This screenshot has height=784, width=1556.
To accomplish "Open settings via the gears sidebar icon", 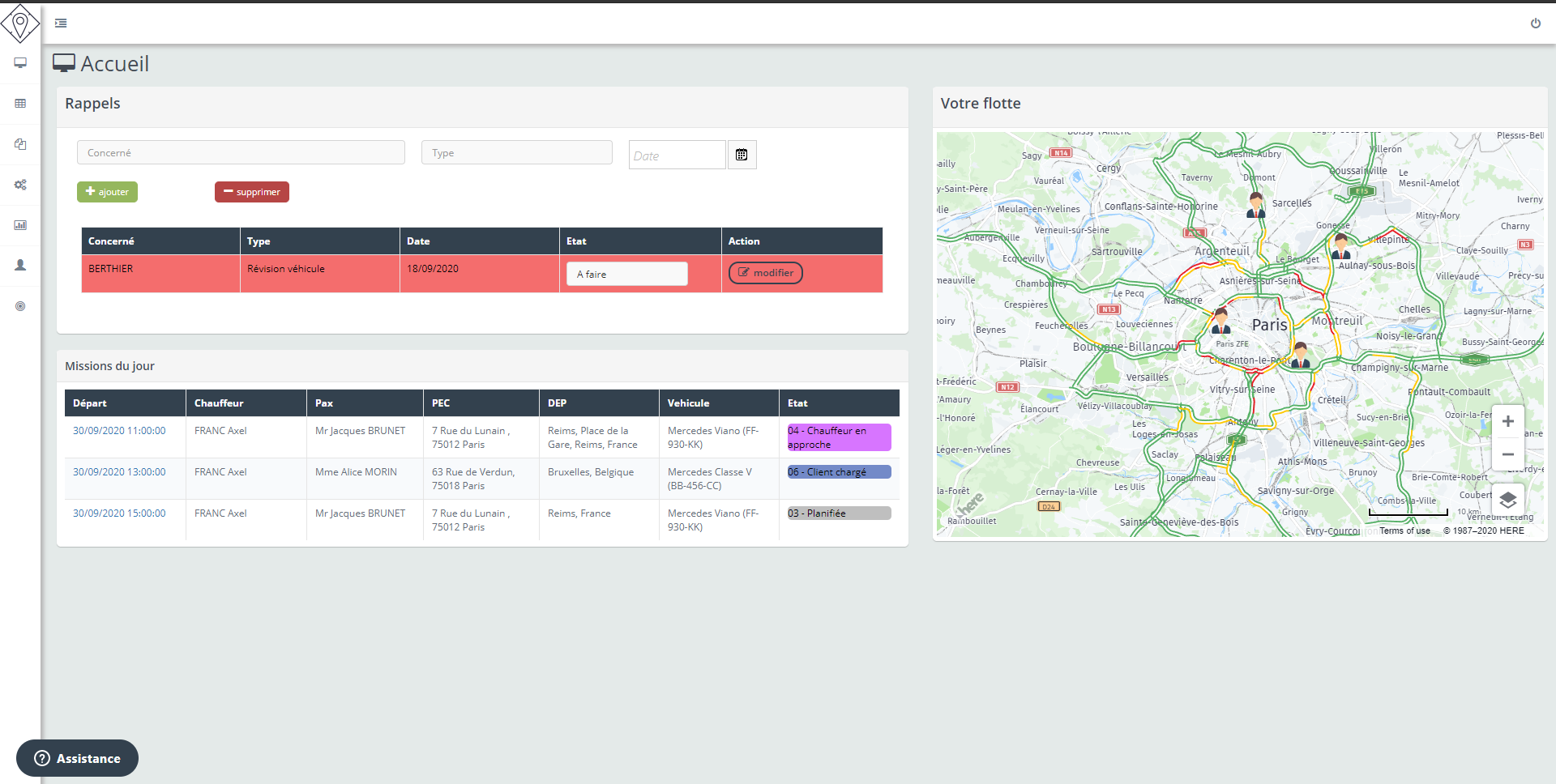I will (x=19, y=185).
